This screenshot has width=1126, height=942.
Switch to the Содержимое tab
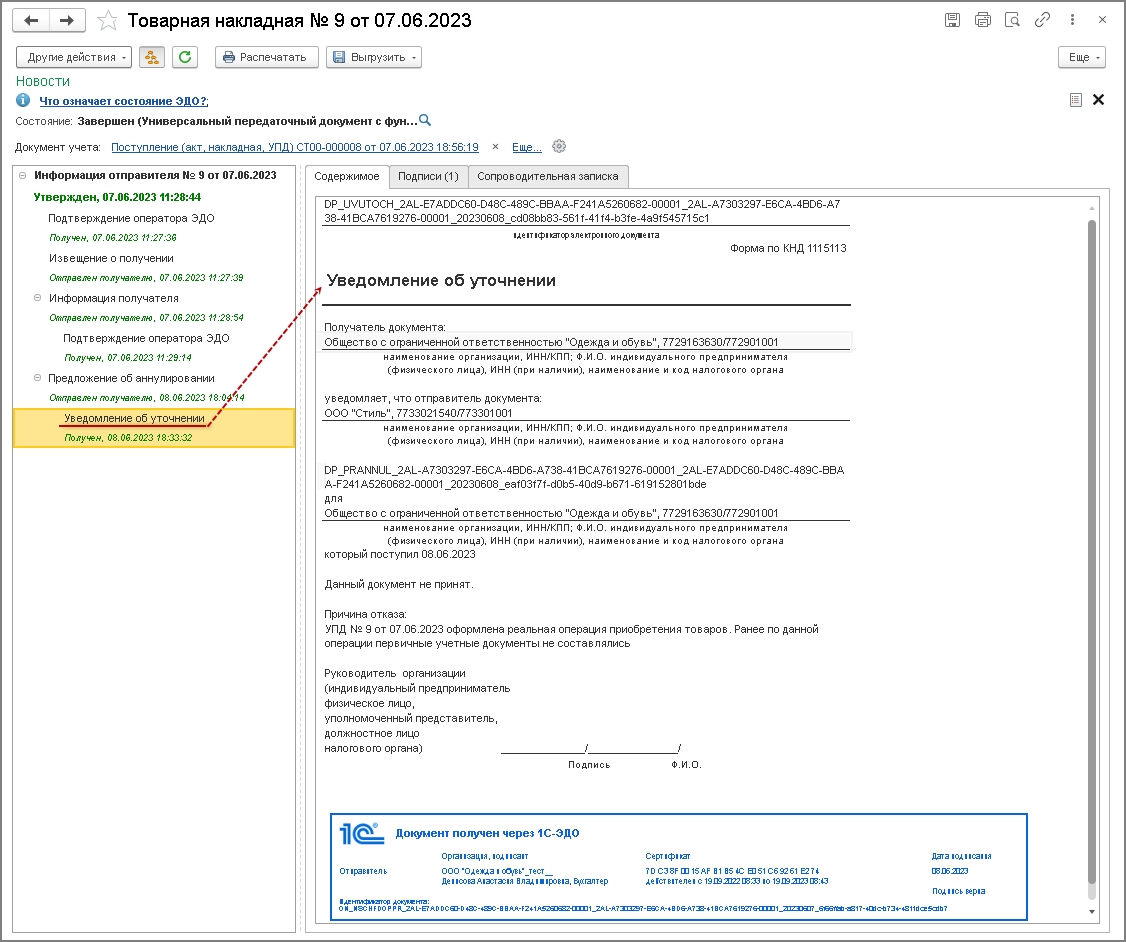(x=347, y=177)
